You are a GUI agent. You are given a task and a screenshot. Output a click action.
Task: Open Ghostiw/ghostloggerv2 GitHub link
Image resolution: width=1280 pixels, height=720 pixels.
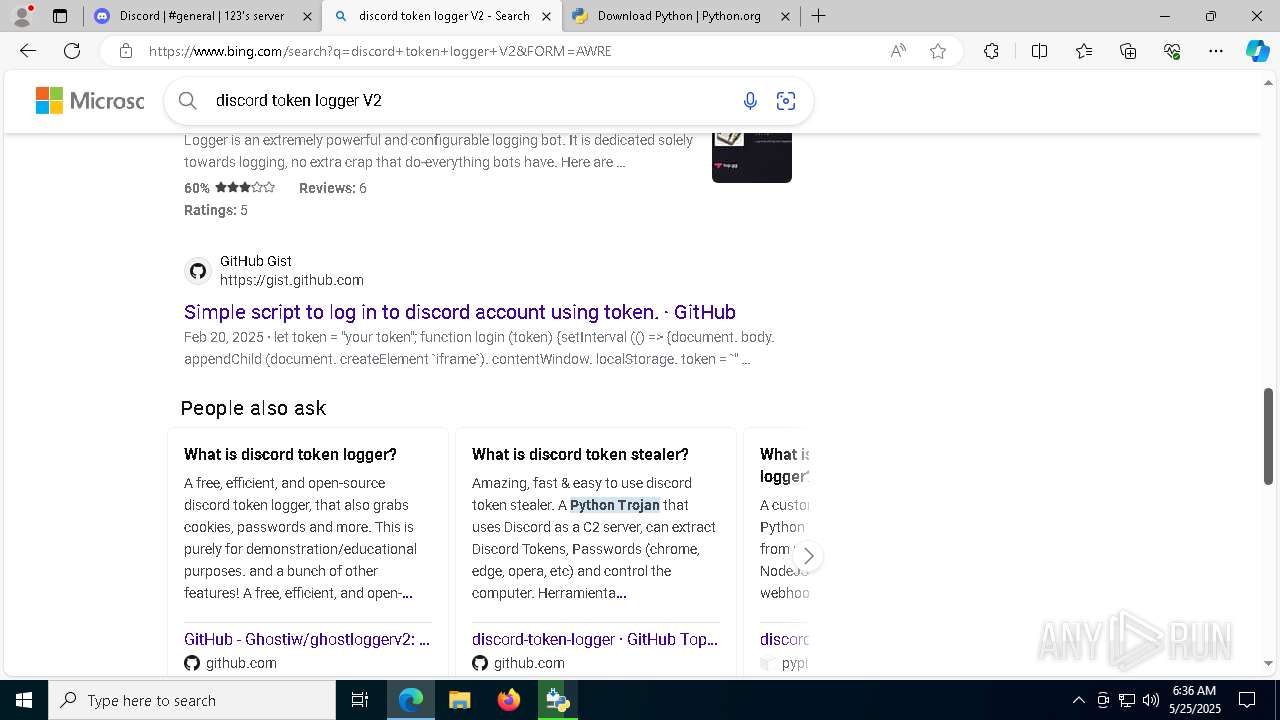307,639
